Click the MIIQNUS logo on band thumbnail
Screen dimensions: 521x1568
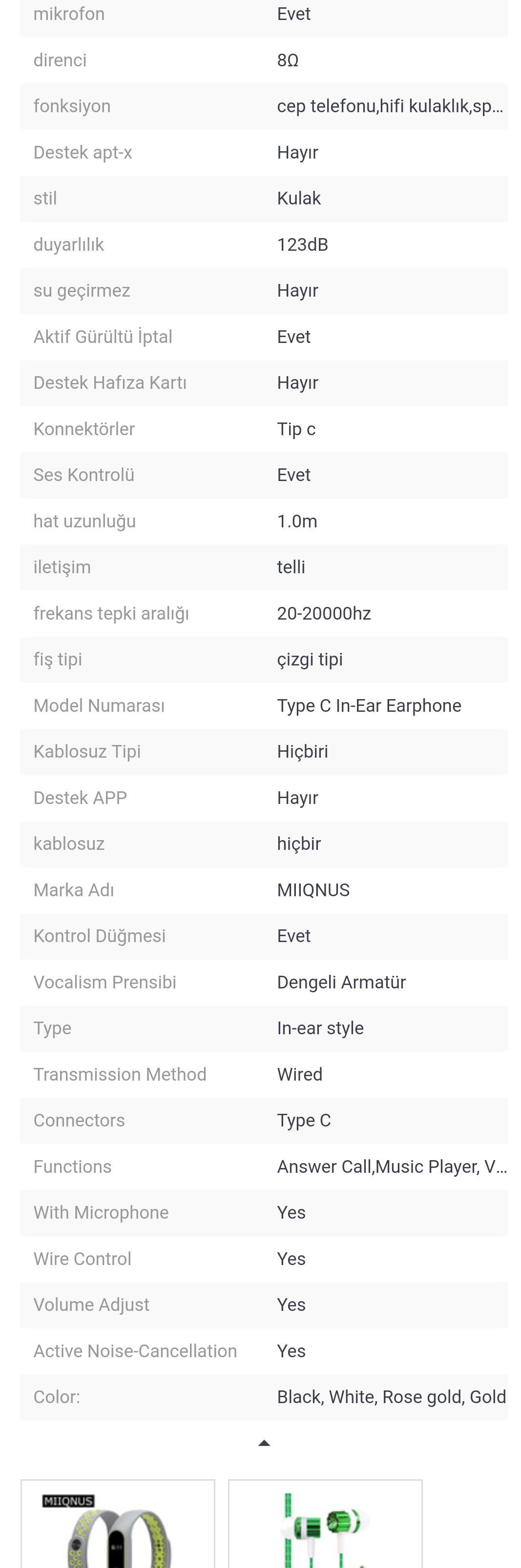click(x=68, y=1501)
